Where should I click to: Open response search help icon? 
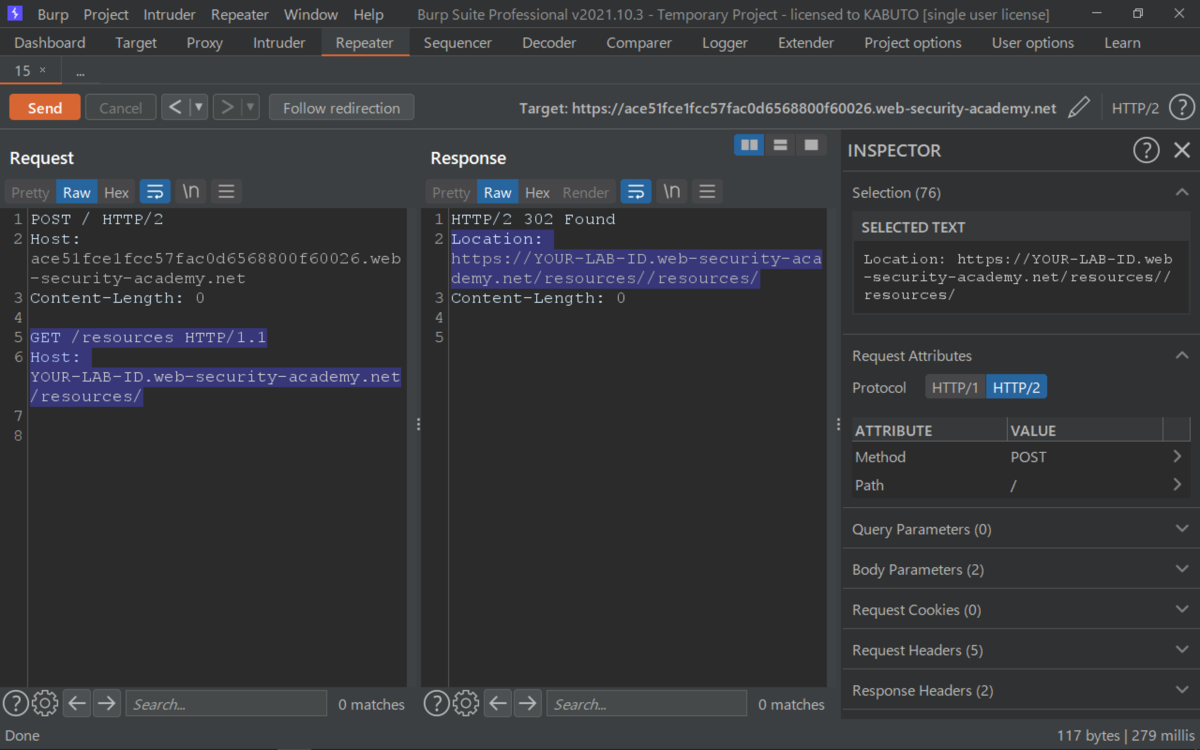pos(436,704)
